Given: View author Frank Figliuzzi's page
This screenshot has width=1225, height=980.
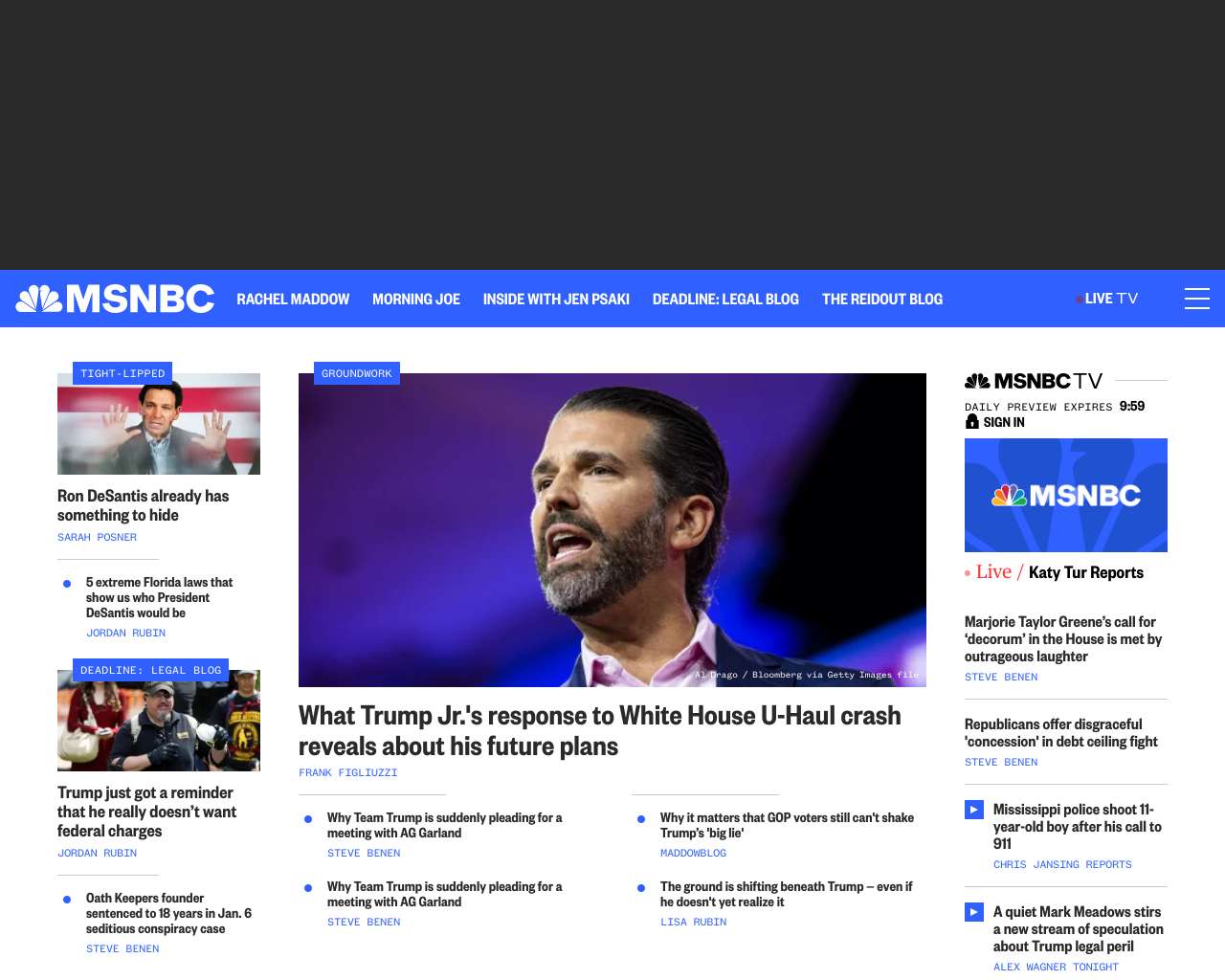Looking at the screenshot, I should pyautogui.click(x=347, y=772).
